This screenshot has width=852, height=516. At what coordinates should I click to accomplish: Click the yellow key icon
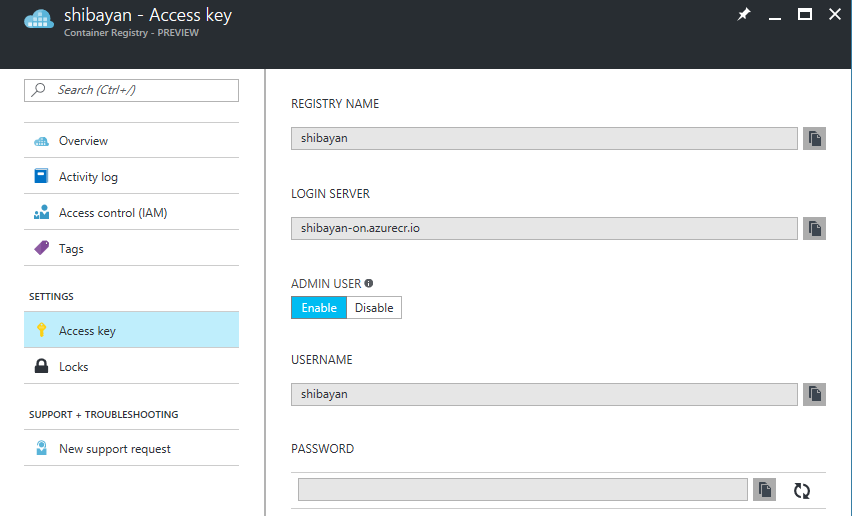coord(41,330)
